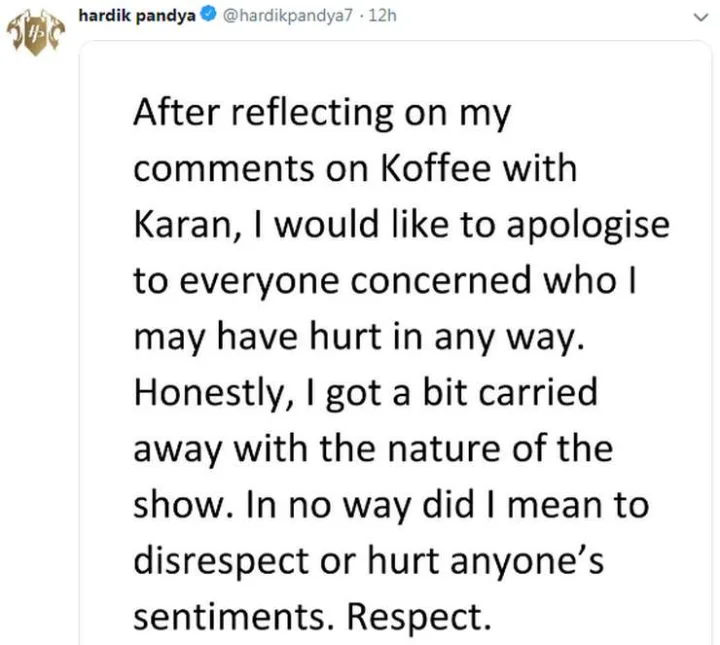Open the 12h timestamp permalink
Image resolution: width=720 pixels, height=645 pixels.
(382, 16)
